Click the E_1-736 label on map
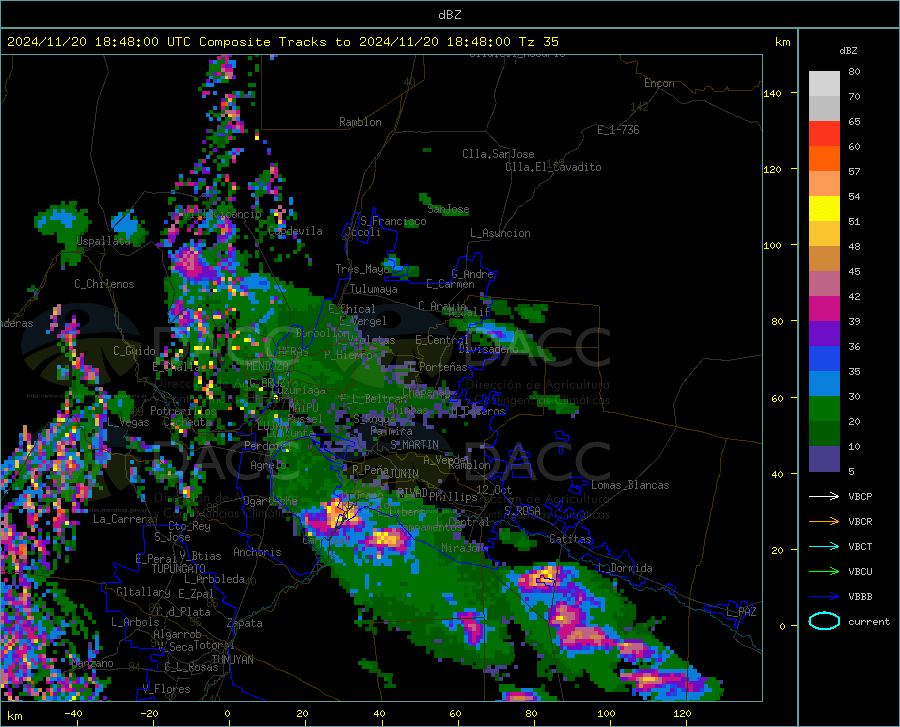 click(618, 130)
